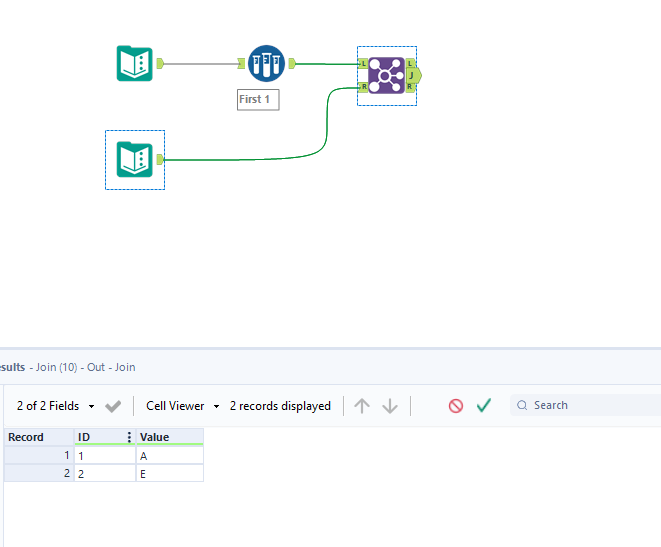Open the Cell Viewer dropdown
Image resolution: width=661 pixels, height=547 pixels.
[183, 406]
